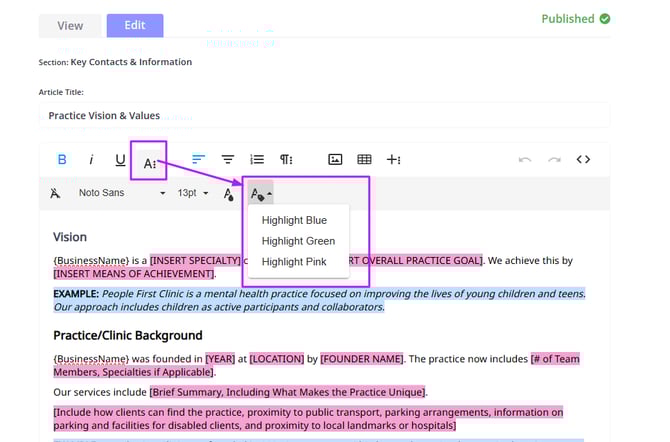
Task: Click the align left icon
Action: pos(198,160)
